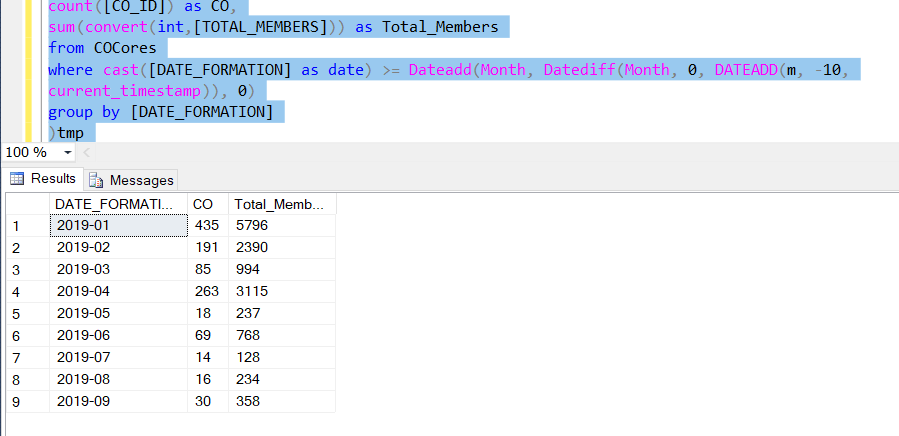Select row header 2
899x436 pixels.
tap(28, 248)
